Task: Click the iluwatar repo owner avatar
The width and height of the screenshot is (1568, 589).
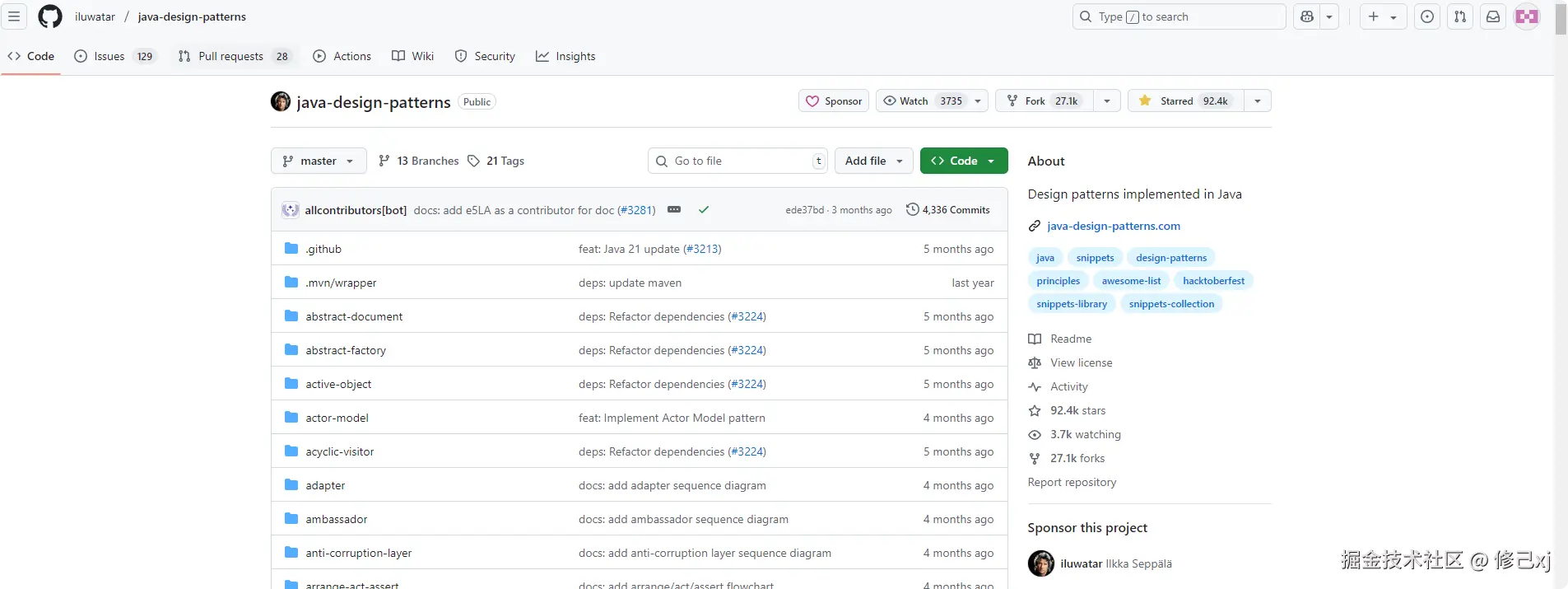Action: (281, 101)
